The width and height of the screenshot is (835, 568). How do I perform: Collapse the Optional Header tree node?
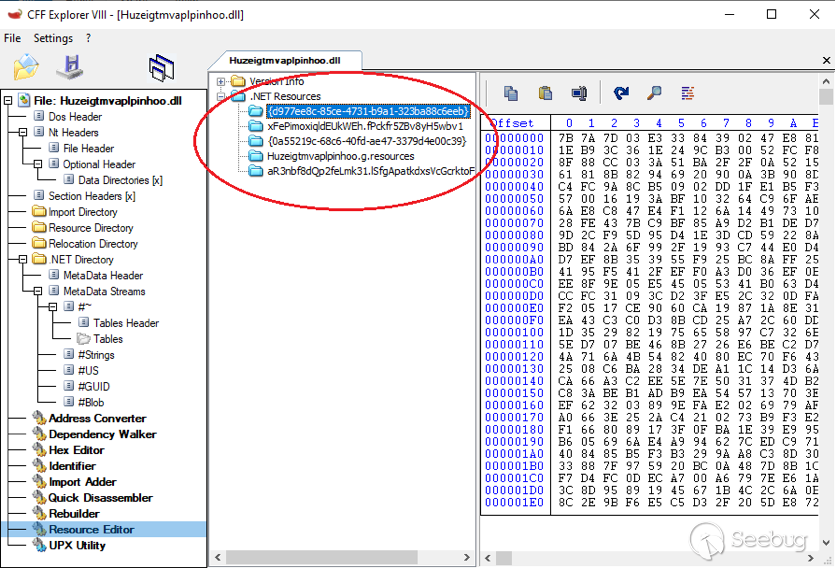38,164
